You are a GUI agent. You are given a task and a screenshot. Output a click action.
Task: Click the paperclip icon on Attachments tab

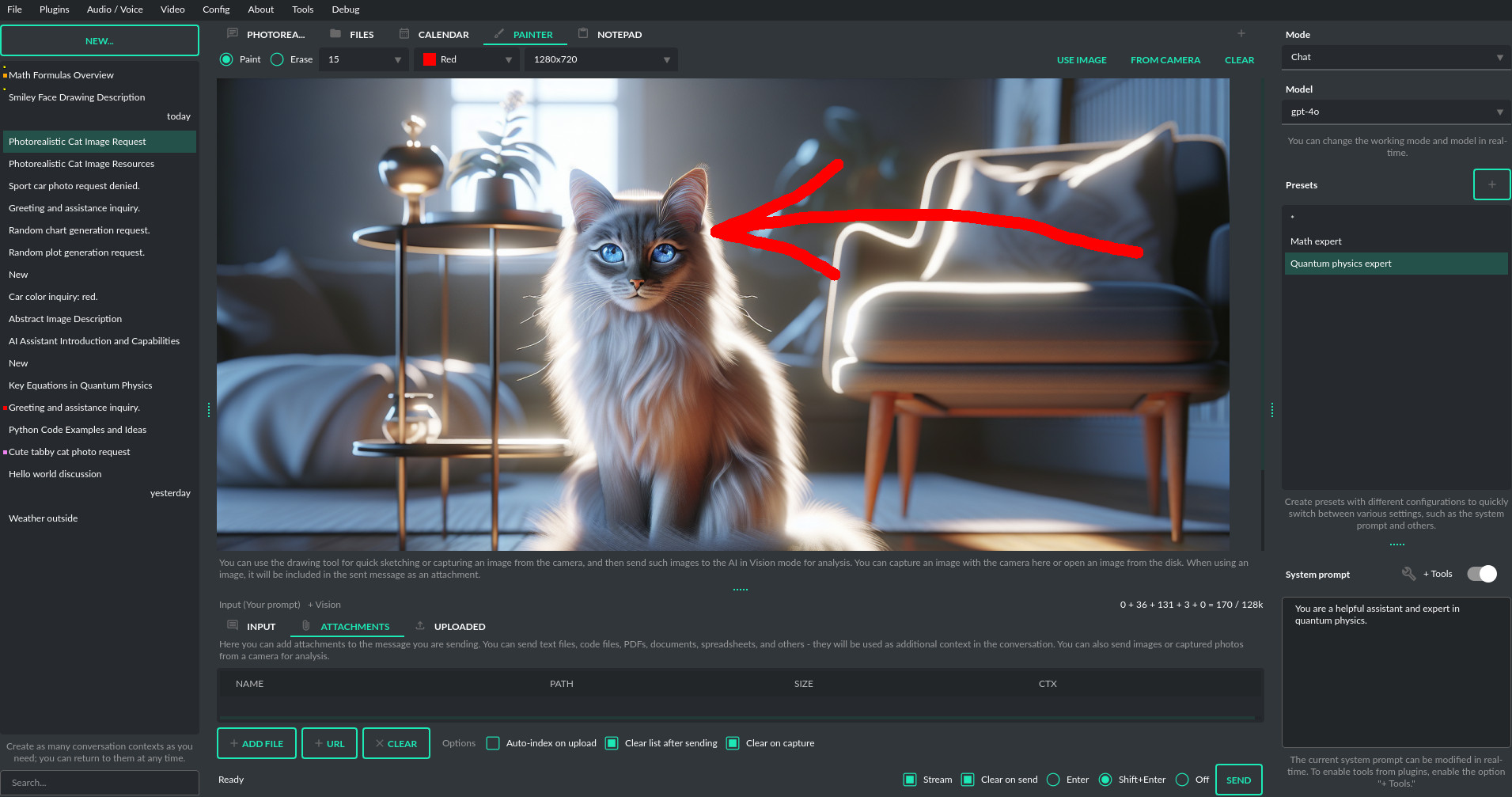(306, 625)
